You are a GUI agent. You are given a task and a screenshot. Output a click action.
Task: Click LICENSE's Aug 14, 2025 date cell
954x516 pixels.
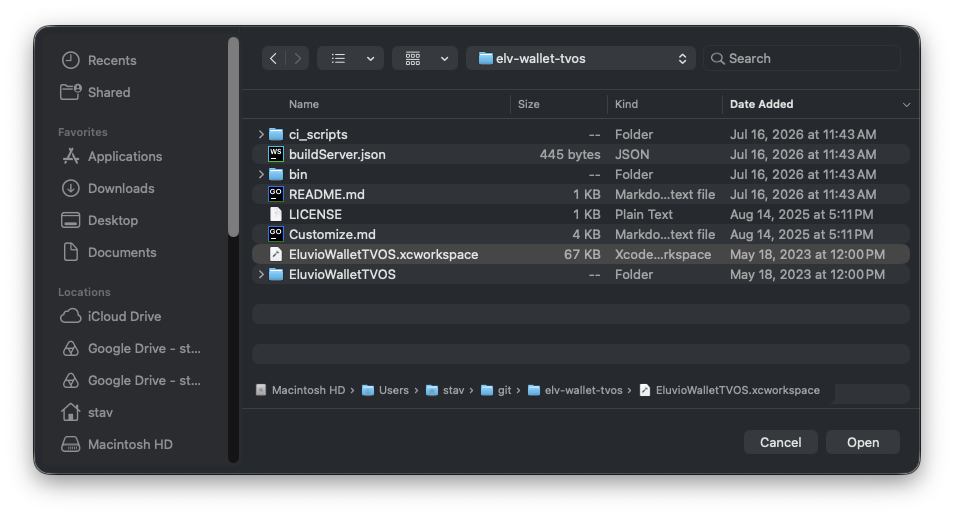pos(801,214)
